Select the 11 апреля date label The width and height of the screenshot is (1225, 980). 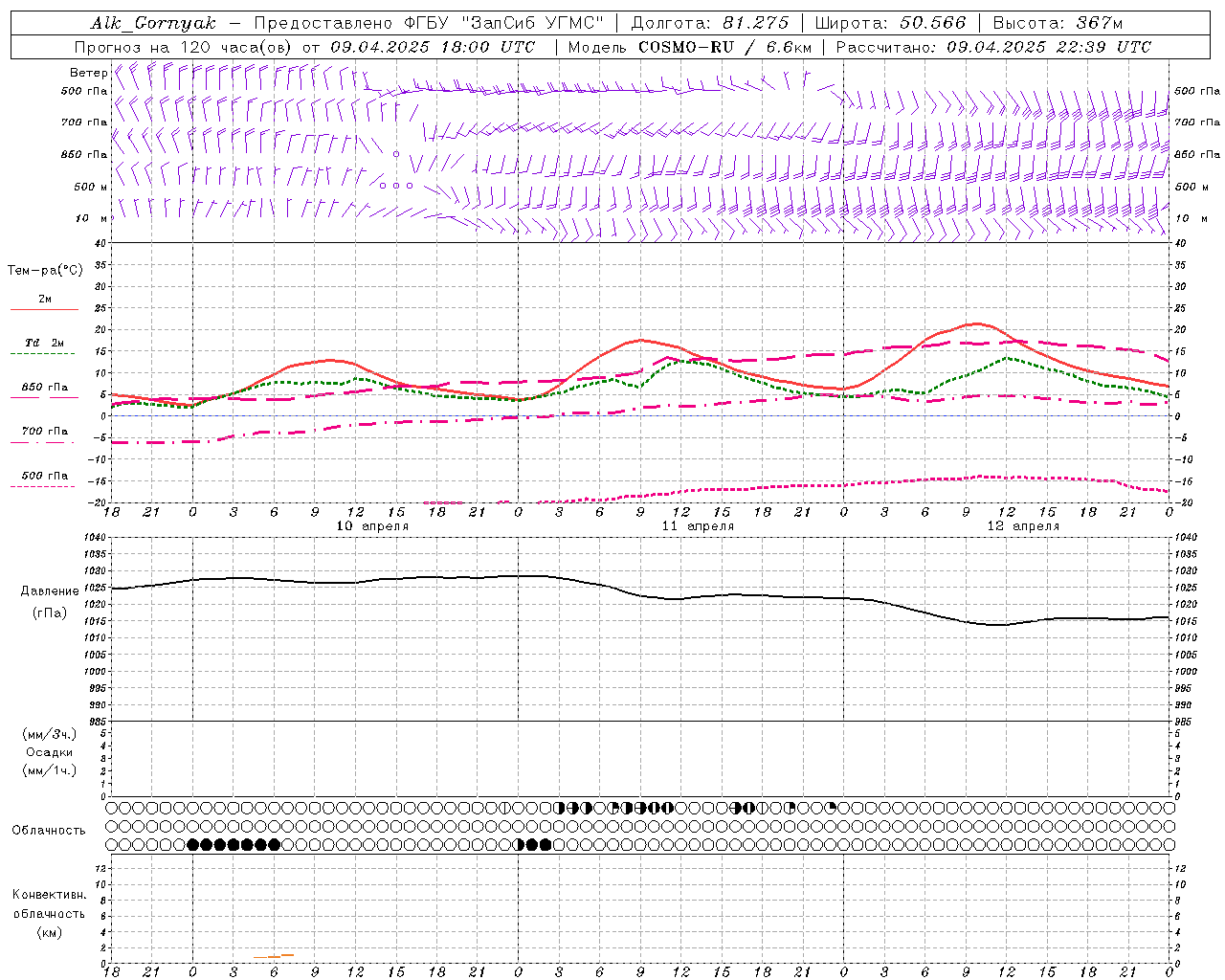698,526
